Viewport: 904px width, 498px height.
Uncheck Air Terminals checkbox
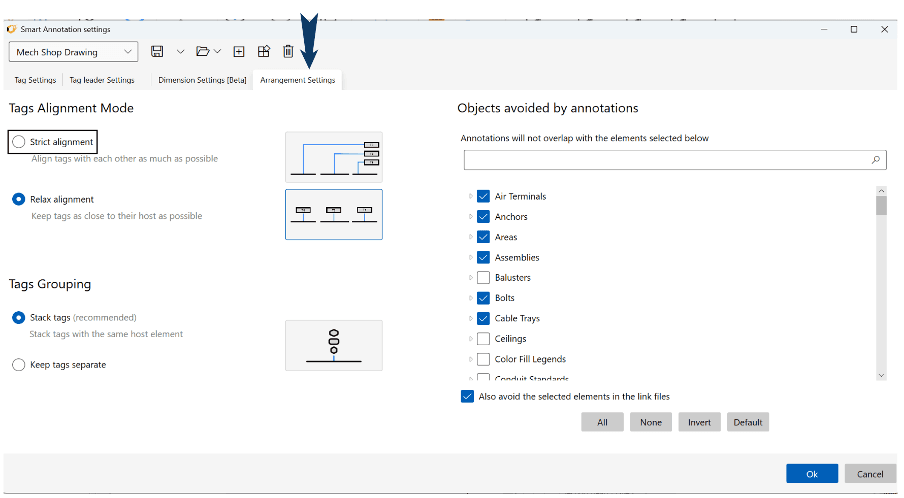tap(483, 197)
